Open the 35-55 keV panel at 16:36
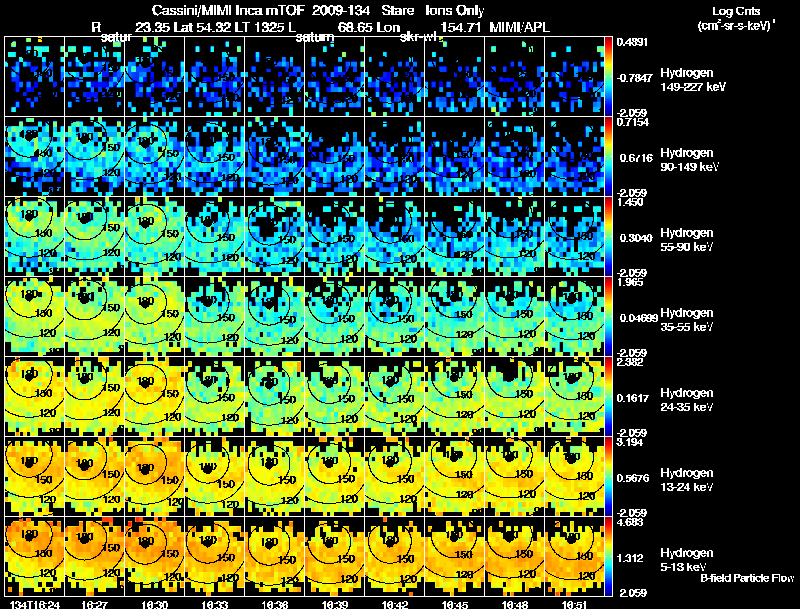800x609 pixels. pyautogui.click(x=274, y=316)
